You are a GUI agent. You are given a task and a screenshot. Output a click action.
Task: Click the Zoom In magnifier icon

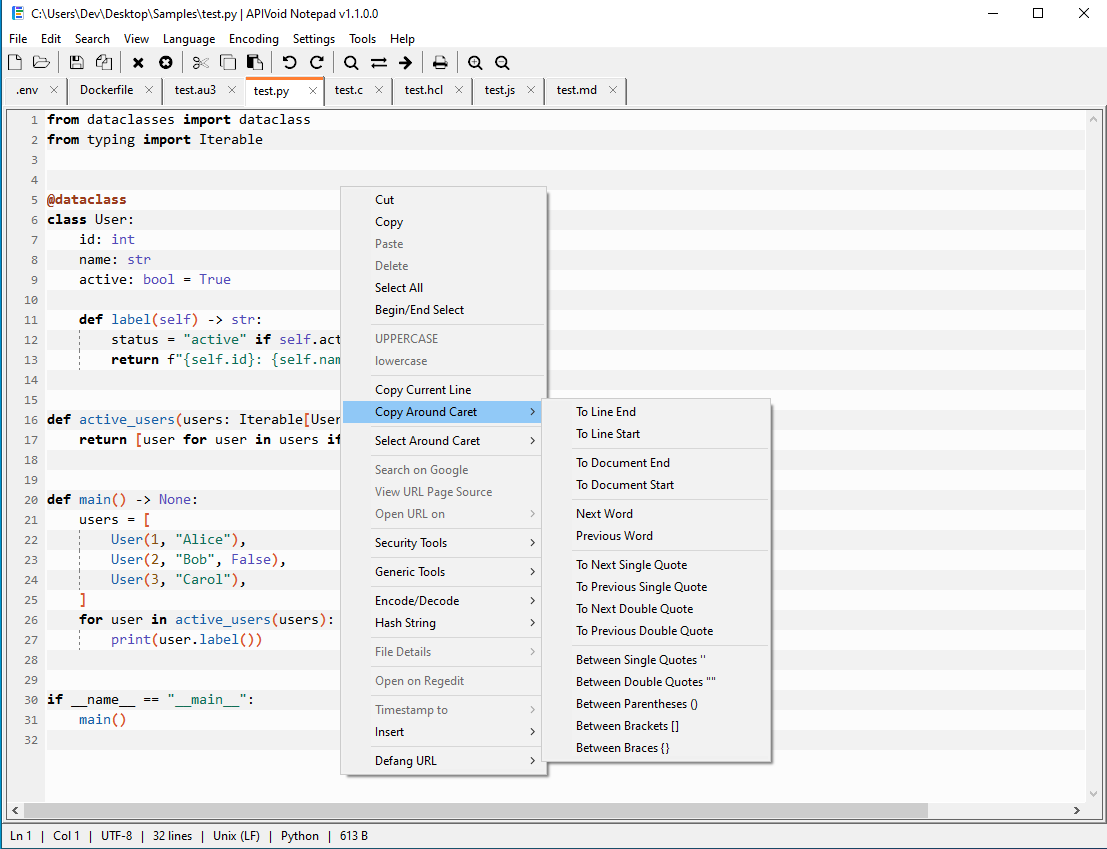pyautogui.click(x=475, y=63)
